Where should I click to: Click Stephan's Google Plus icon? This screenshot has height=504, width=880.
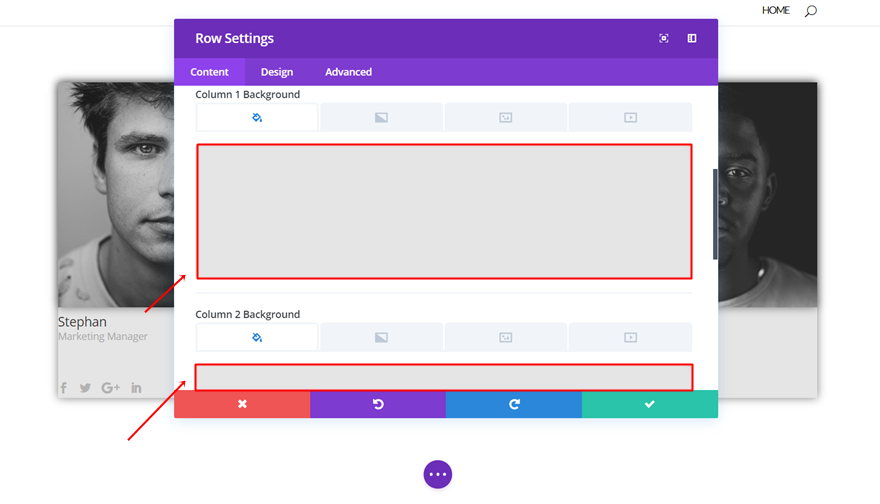point(111,388)
